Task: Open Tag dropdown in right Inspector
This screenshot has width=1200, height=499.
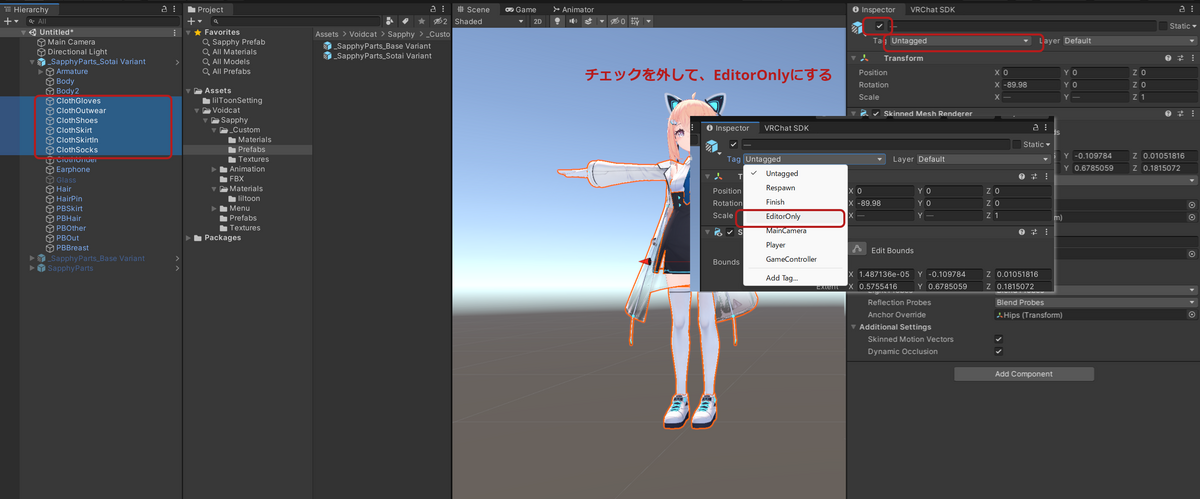Action: (959, 41)
